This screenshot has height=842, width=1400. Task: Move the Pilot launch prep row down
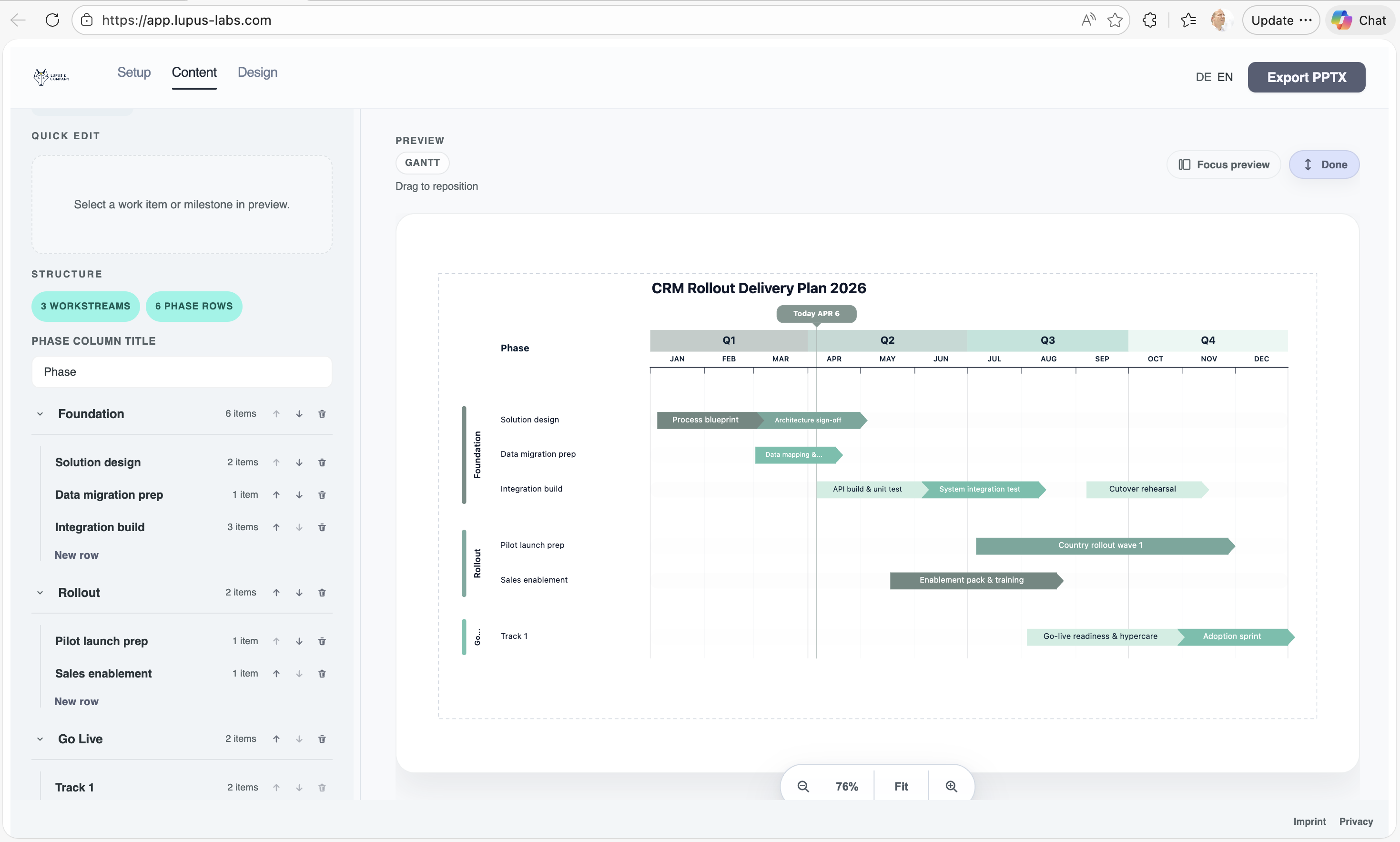coord(299,641)
